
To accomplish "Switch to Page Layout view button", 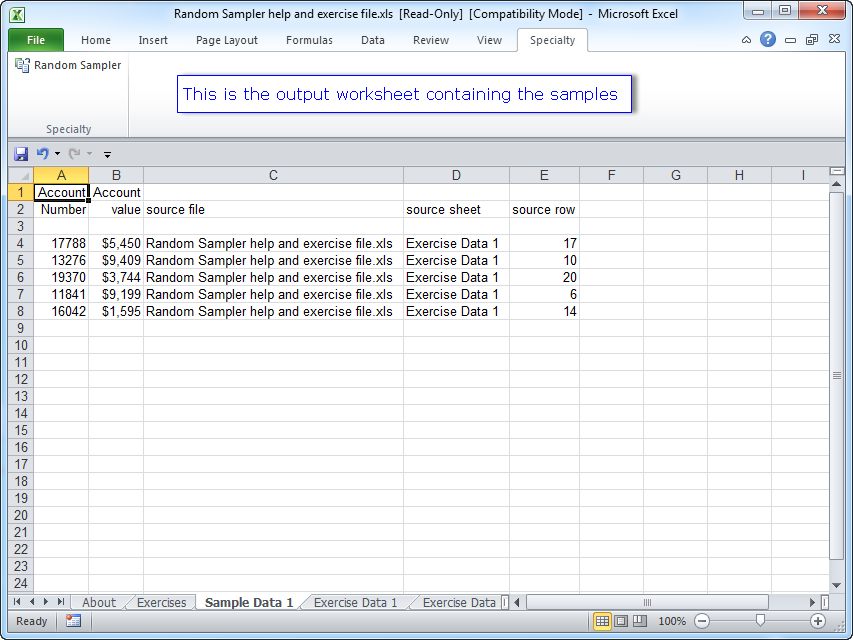I will coord(621,621).
